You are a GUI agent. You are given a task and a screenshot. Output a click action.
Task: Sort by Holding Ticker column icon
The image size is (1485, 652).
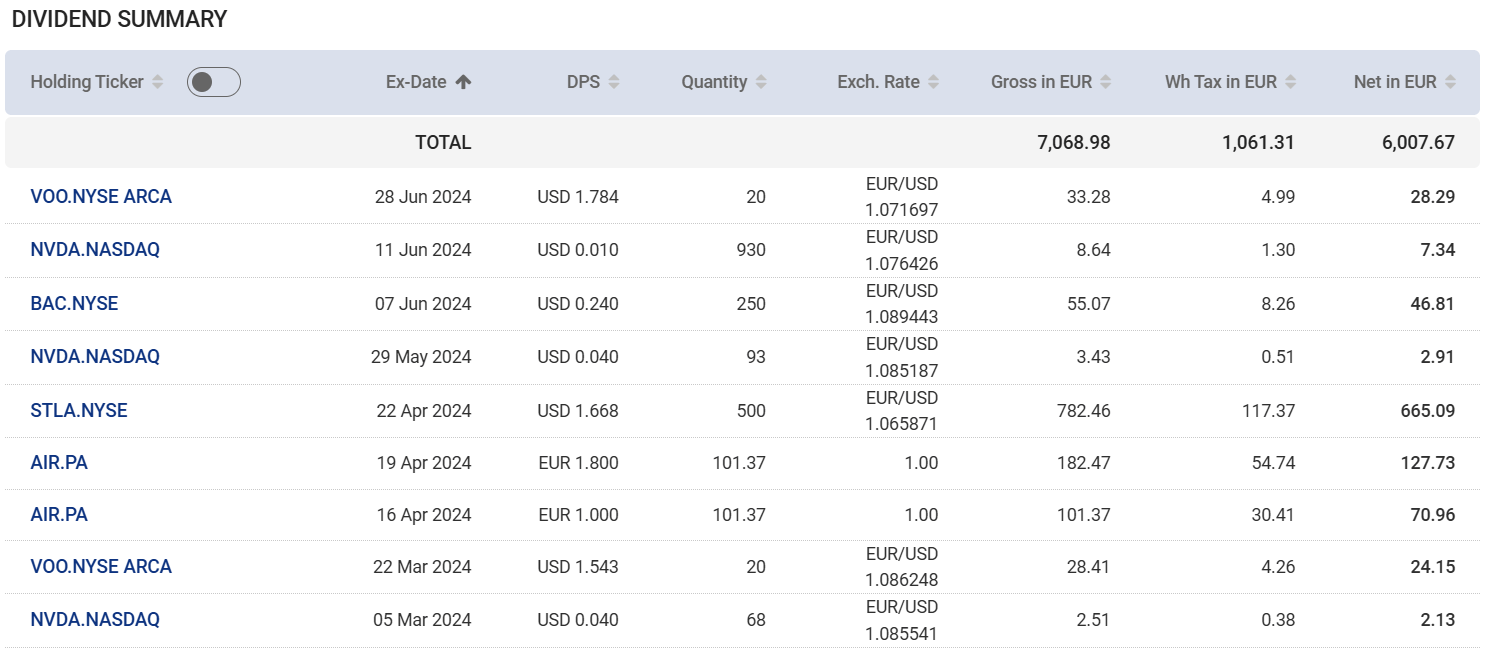[157, 82]
